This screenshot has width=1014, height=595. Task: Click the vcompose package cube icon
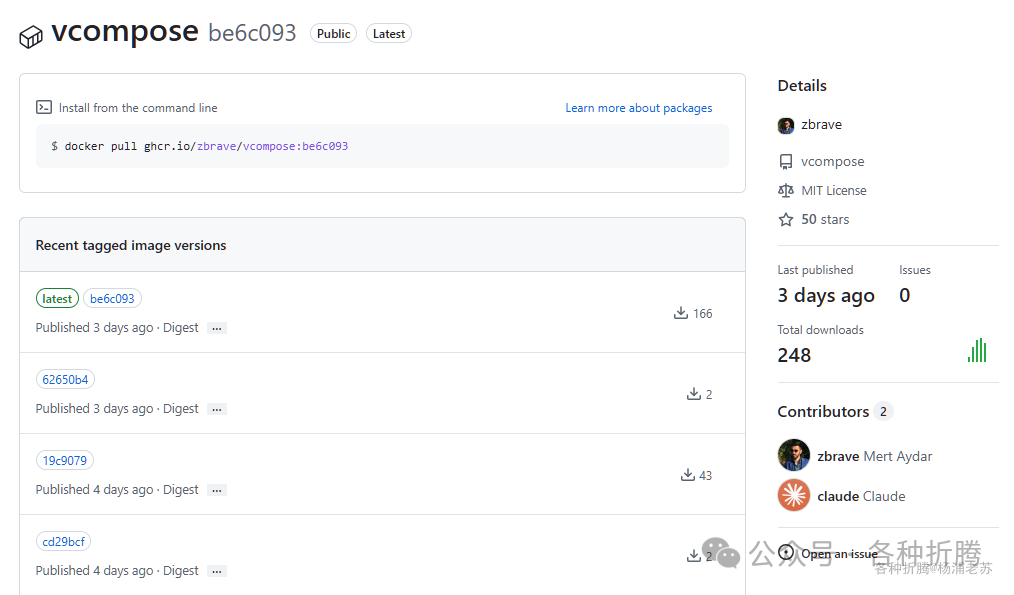31,36
